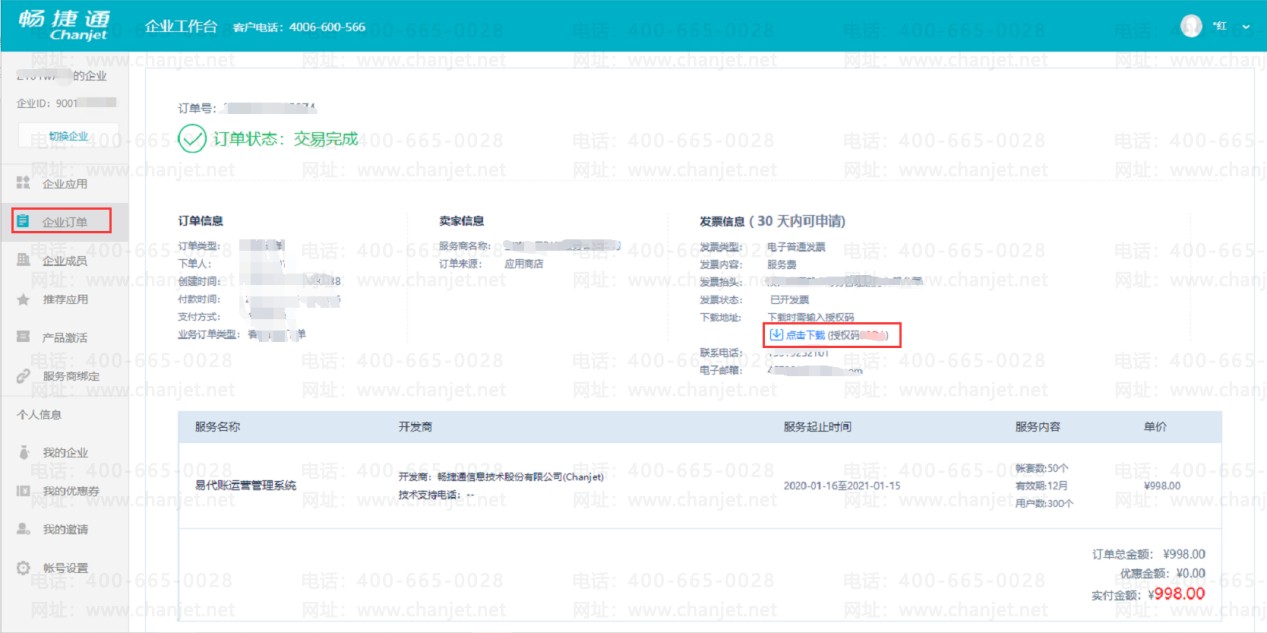Click the 卖家信息 section heading
The image size is (1267, 633).
[462, 221]
